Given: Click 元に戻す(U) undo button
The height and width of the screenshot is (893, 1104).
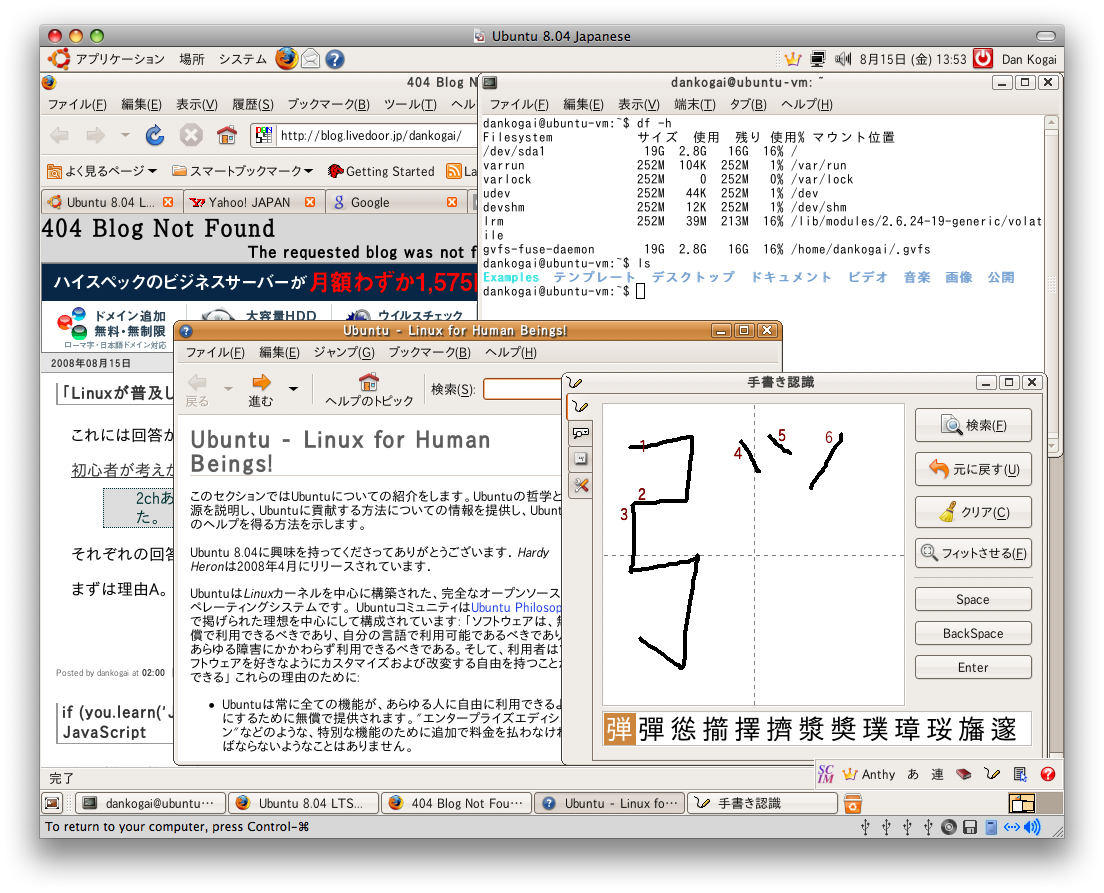Looking at the screenshot, I should 973,469.
